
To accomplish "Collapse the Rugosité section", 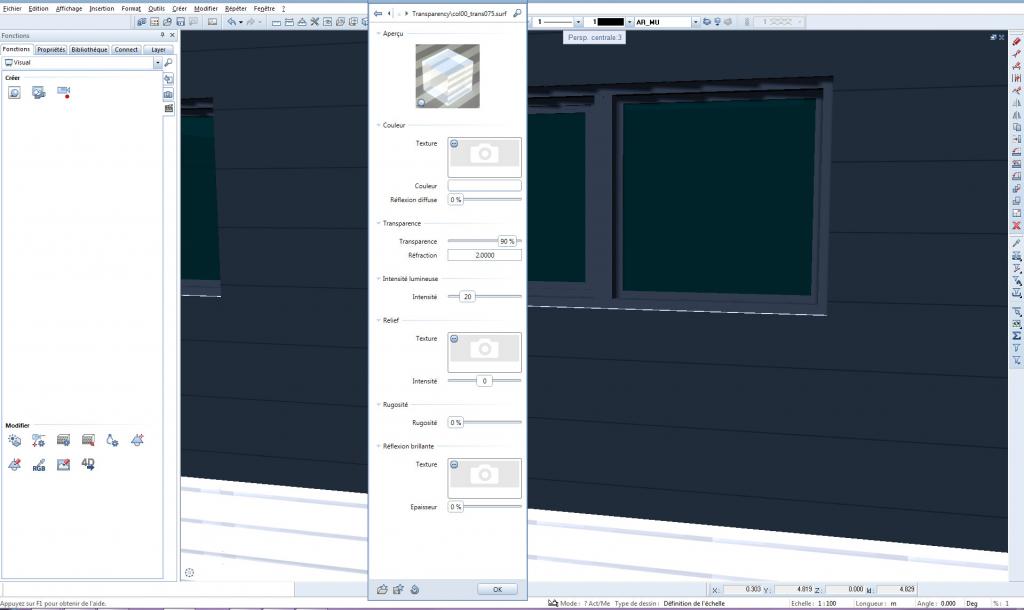I will coord(378,405).
